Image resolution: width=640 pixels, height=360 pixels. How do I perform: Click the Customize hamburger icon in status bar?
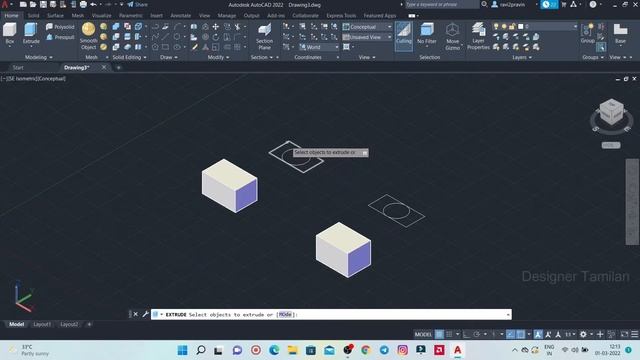pyautogui.click(x=635, y=334)
